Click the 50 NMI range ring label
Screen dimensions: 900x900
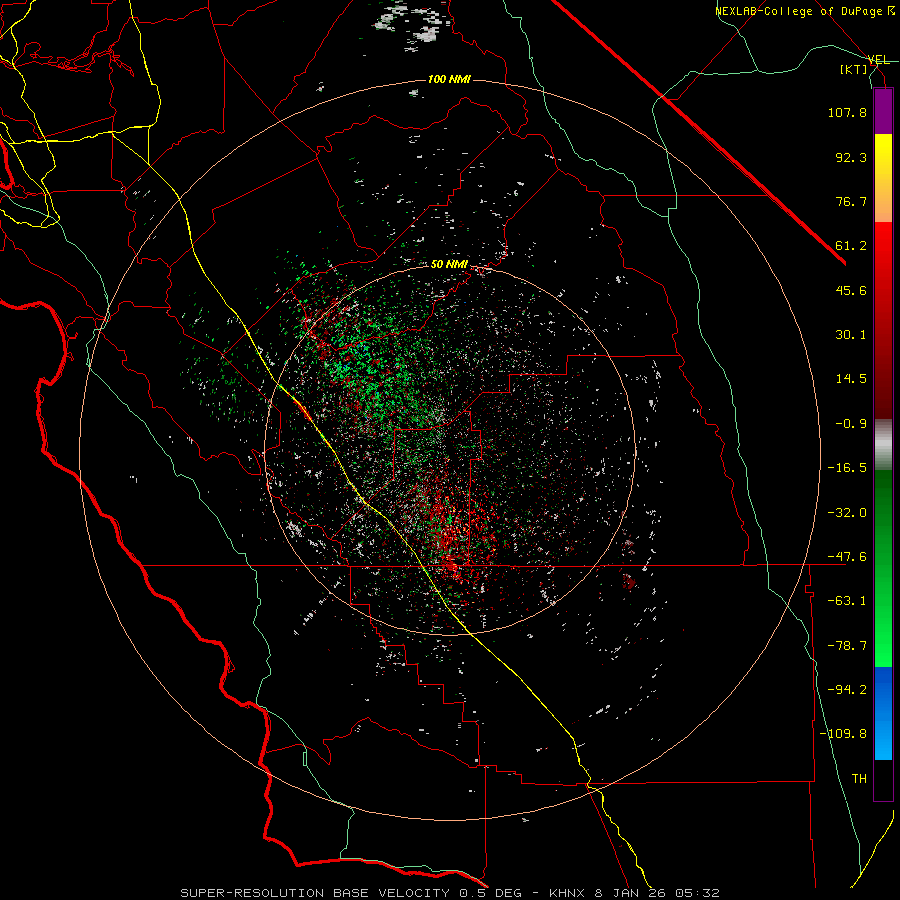pyautogui.click(x=449, y=265)
